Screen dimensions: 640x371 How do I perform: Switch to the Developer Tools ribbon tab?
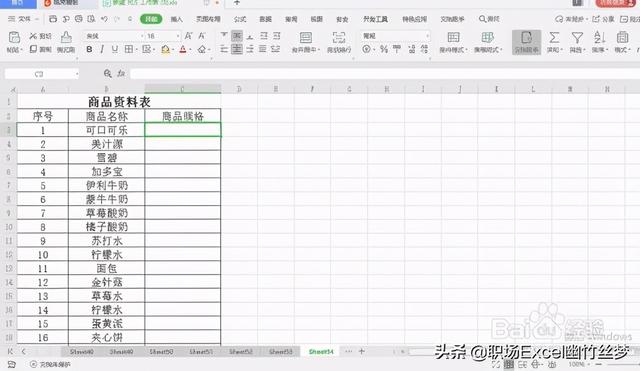coord(375,19)
